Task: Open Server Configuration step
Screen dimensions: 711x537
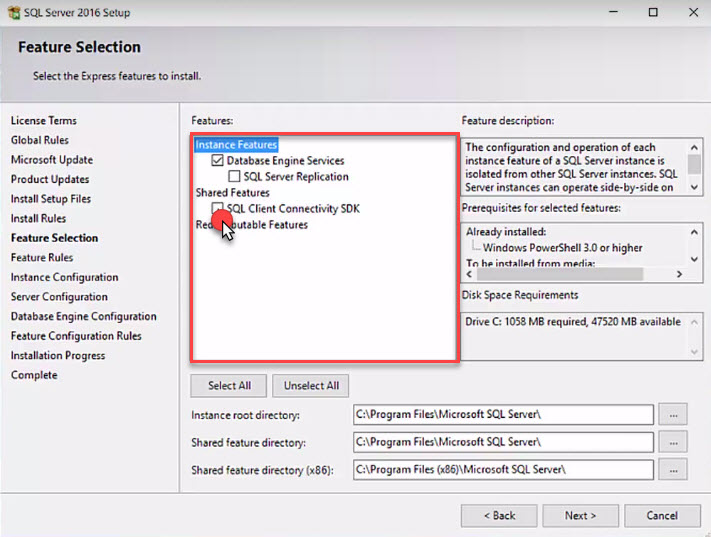Action: 59,297
